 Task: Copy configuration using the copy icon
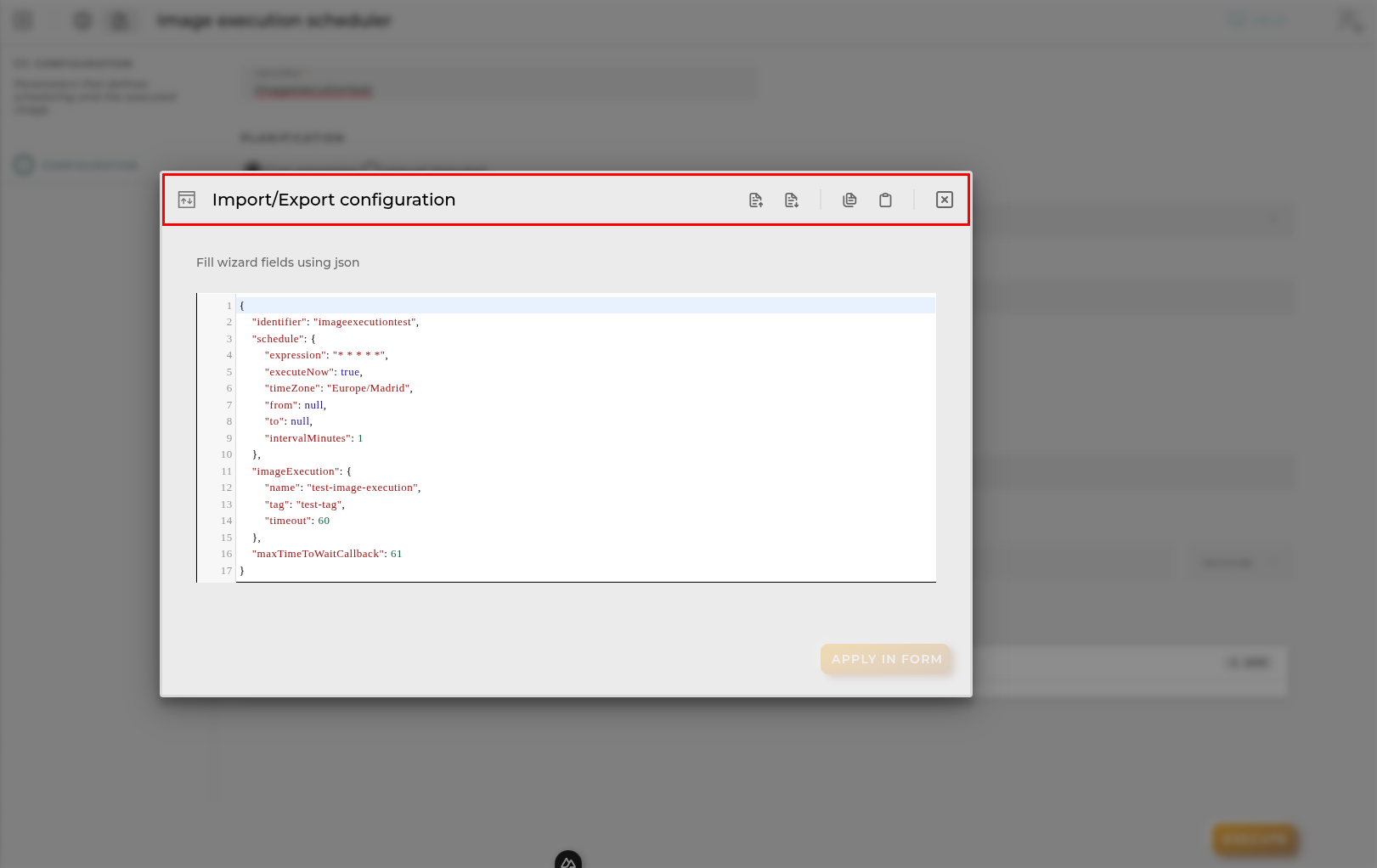point(849,200)
